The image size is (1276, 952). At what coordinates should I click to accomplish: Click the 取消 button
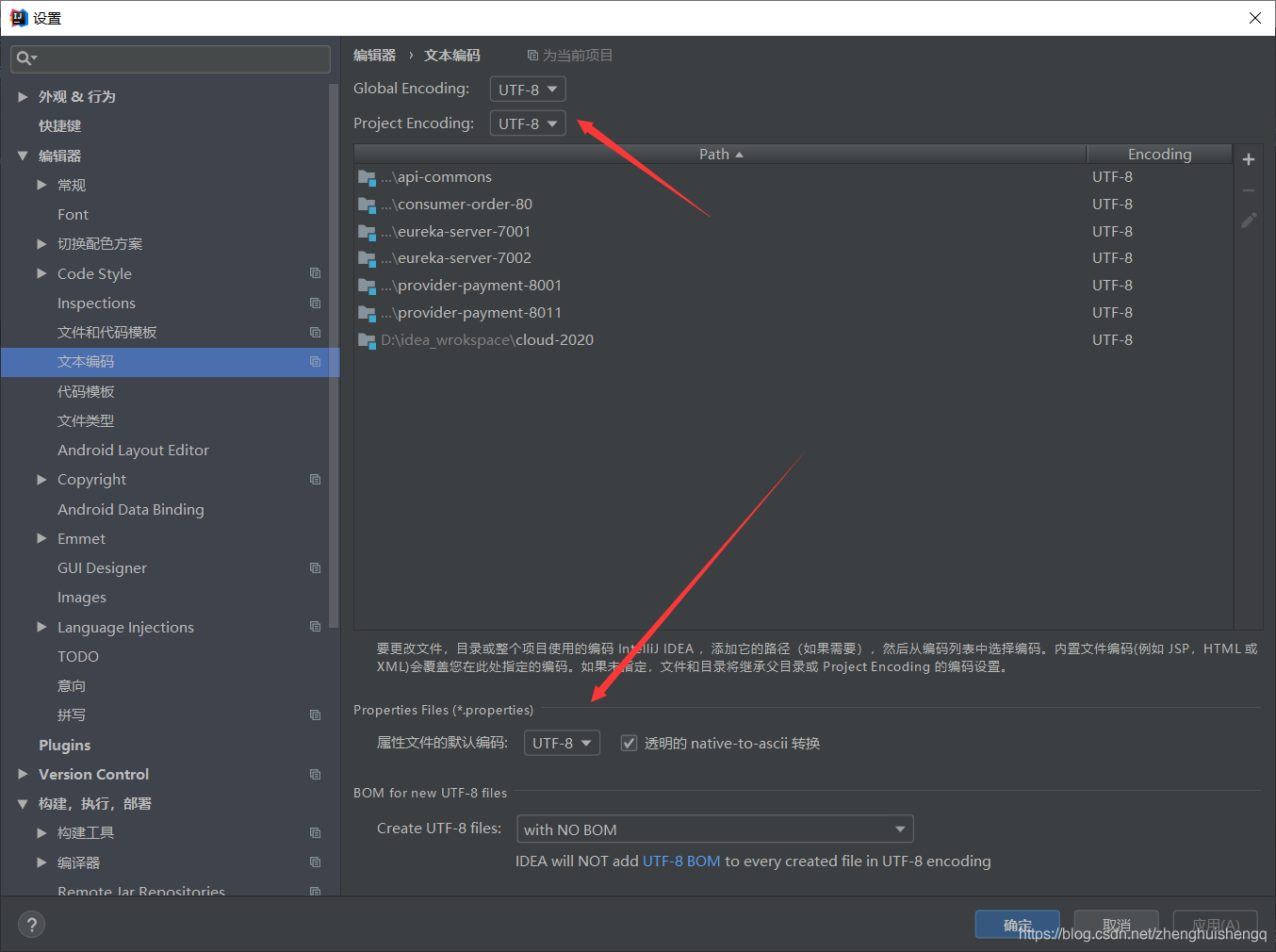click(1116, 925)
